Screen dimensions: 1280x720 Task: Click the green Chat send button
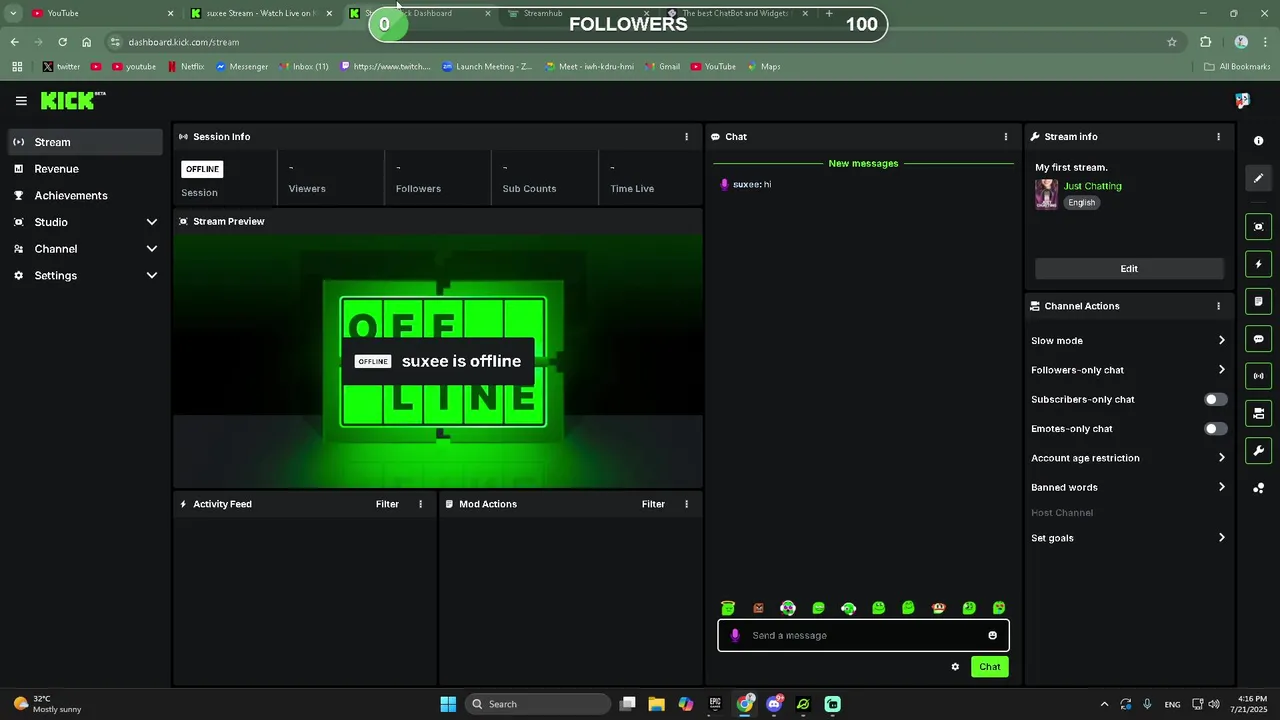tap(989, 667)
